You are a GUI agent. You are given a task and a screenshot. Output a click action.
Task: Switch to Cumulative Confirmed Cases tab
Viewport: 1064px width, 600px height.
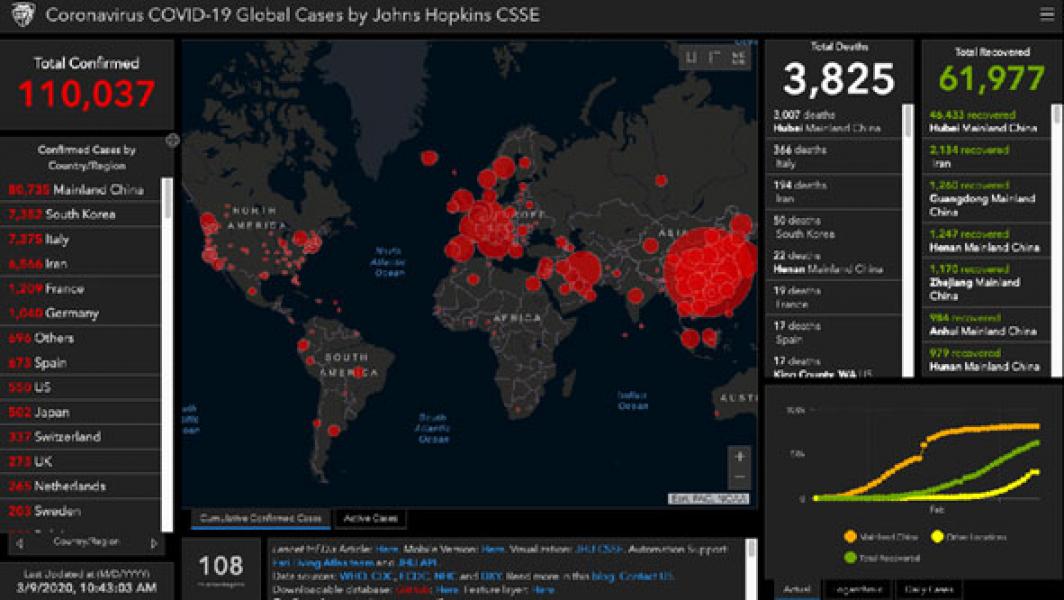pyautogui.click(x=259, y=518)
